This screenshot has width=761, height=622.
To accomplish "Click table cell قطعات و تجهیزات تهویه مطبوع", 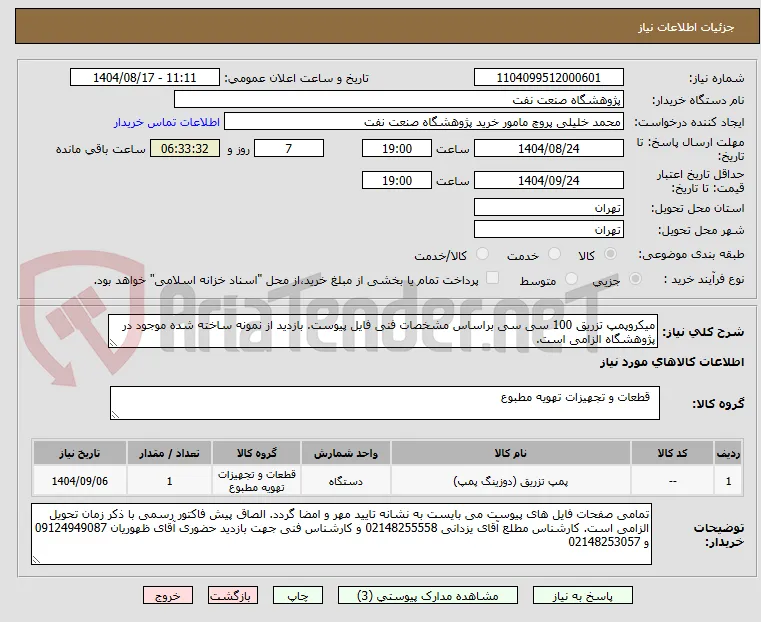I will [x=256, y=481].
